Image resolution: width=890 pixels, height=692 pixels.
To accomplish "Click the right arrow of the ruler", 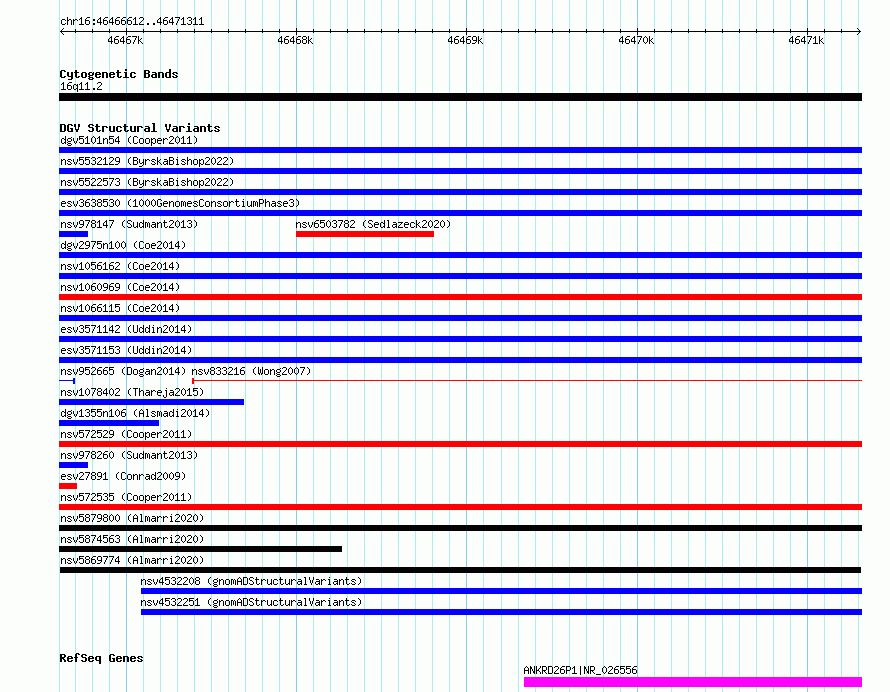I will click(859, 31).
